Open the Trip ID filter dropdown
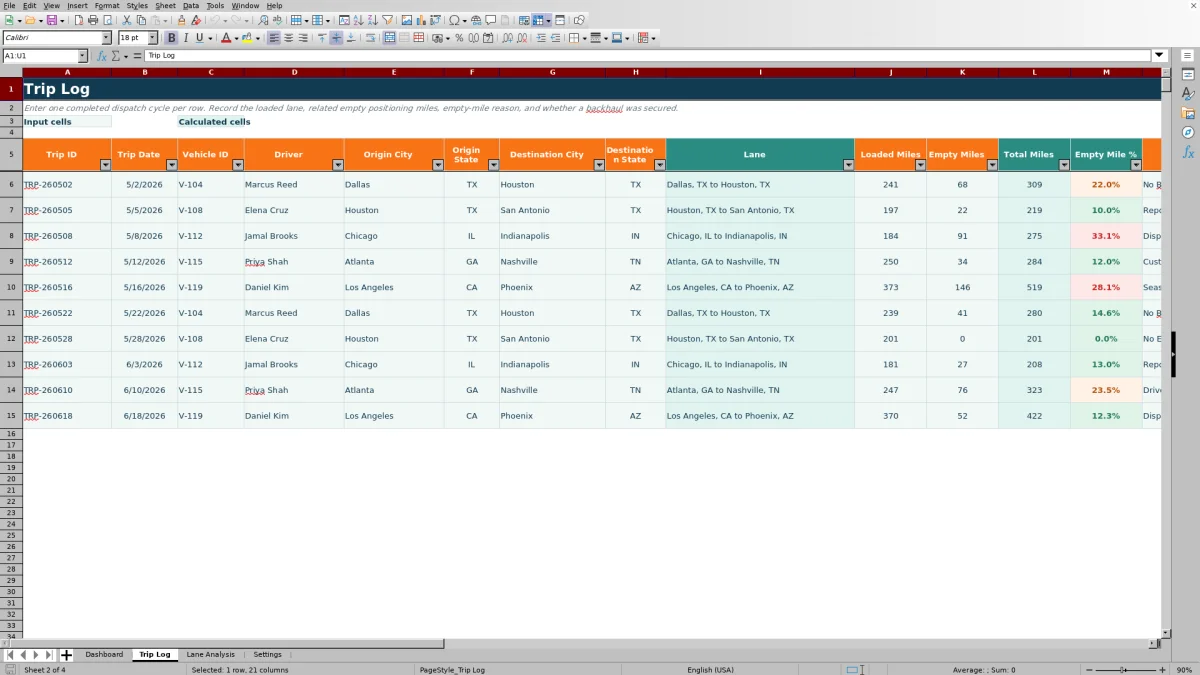1200x675 pixels. tap(105, 165)
